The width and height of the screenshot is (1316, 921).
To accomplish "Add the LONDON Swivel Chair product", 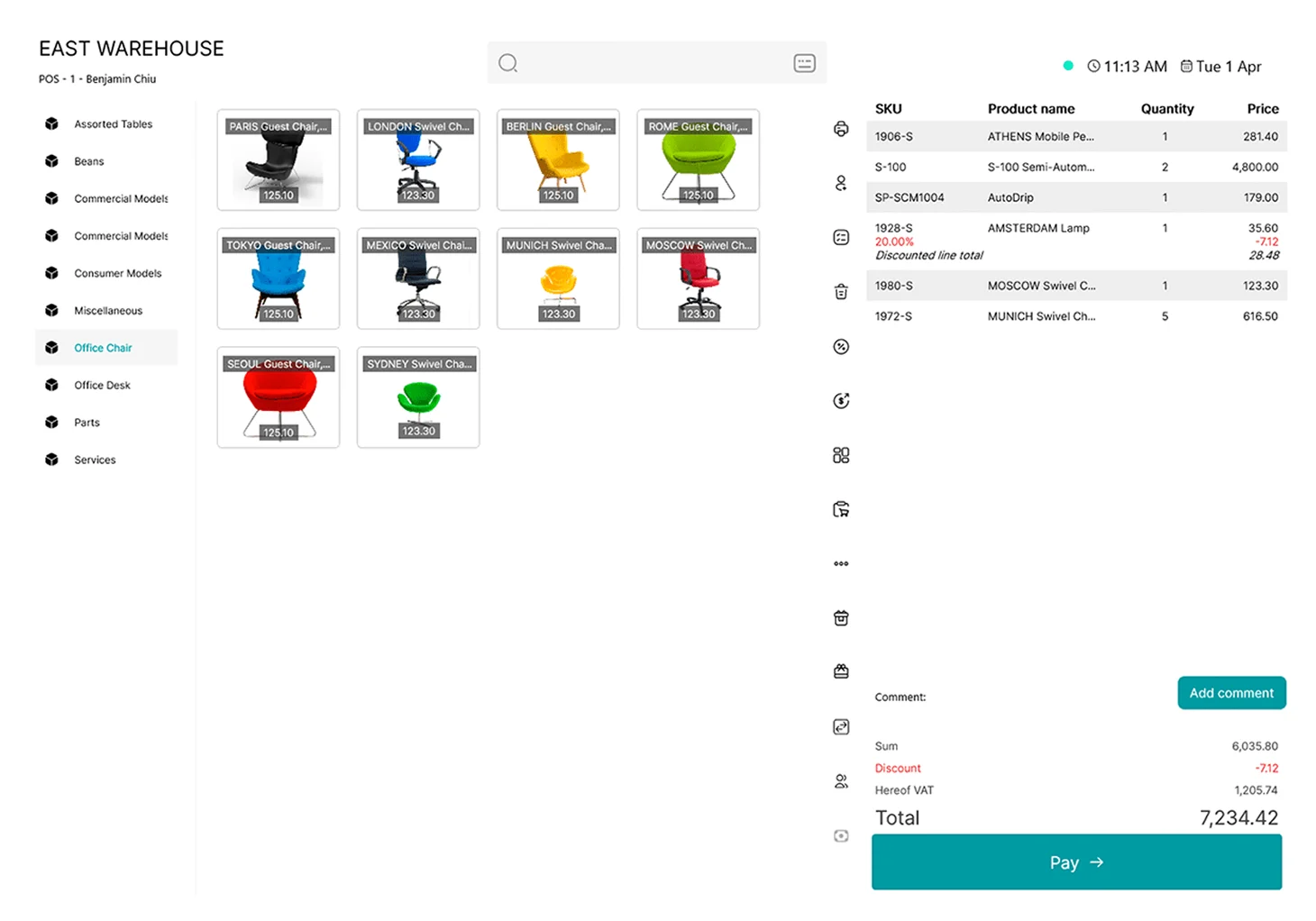I will 418,160.
